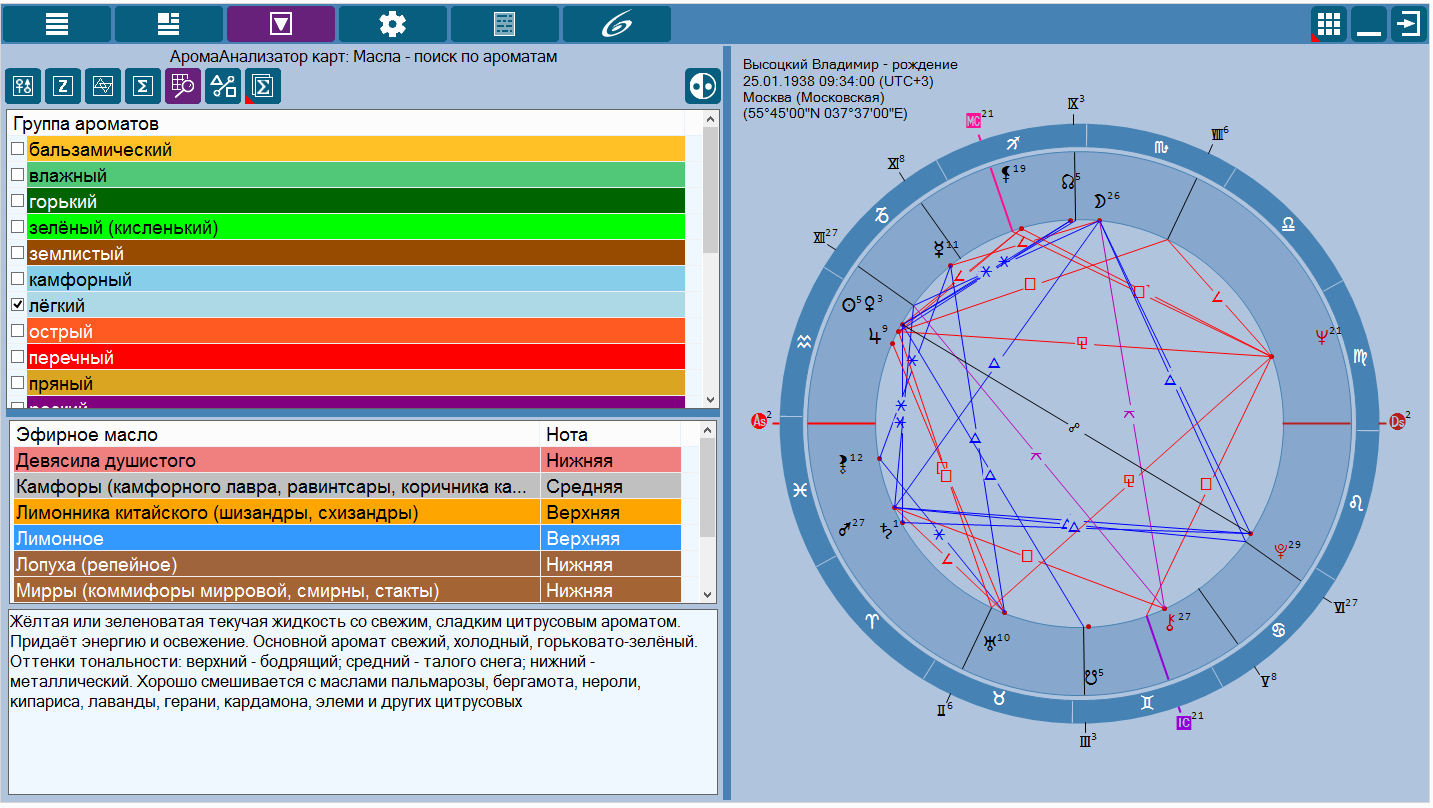The image size is (1433, 808).
Task: Click the orange острый color row
Action: 355,331
